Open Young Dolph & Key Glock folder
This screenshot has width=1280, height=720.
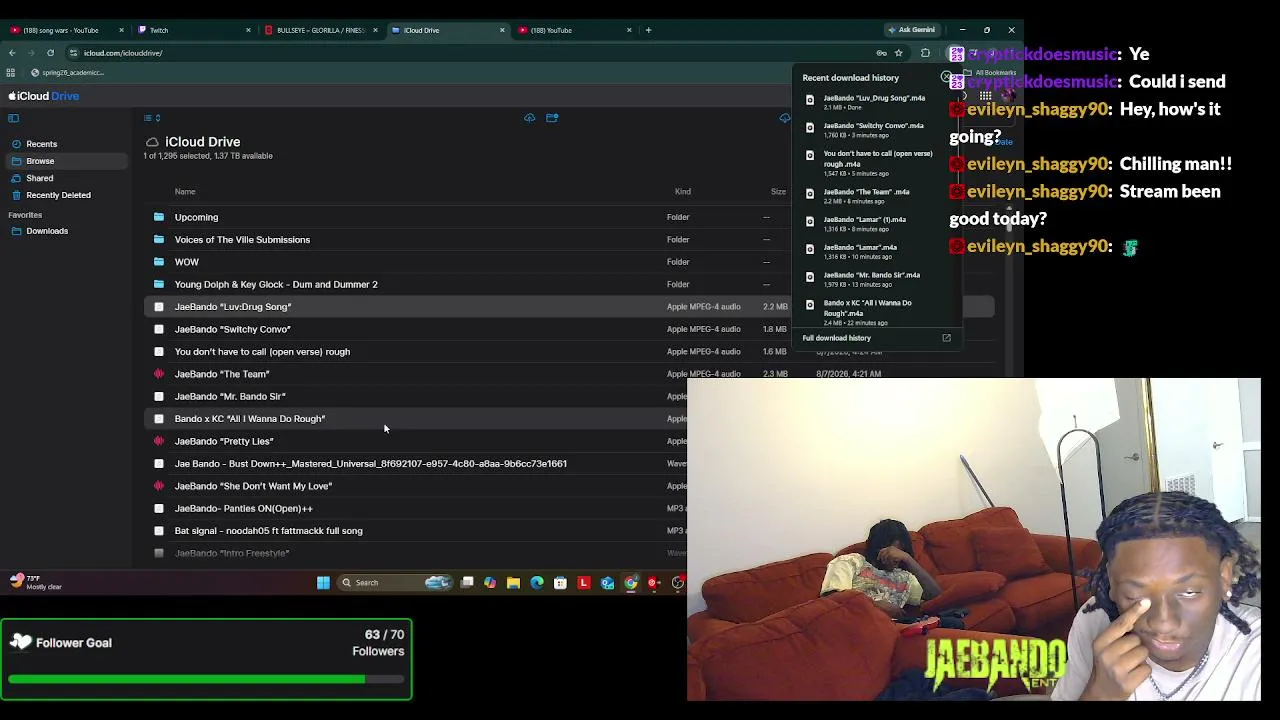(276, 284)
